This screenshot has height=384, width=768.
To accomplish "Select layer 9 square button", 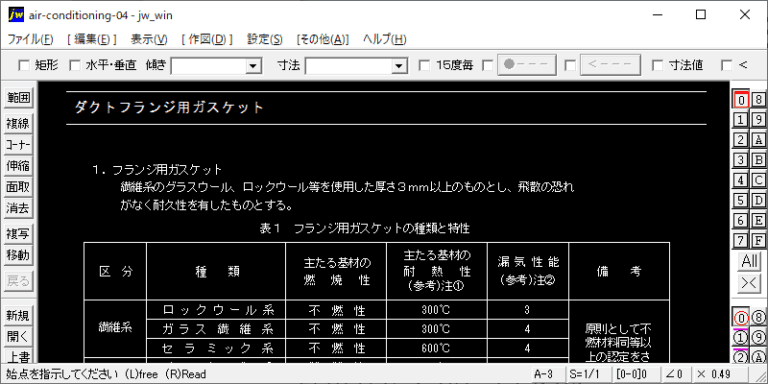I will pos(759,120).
